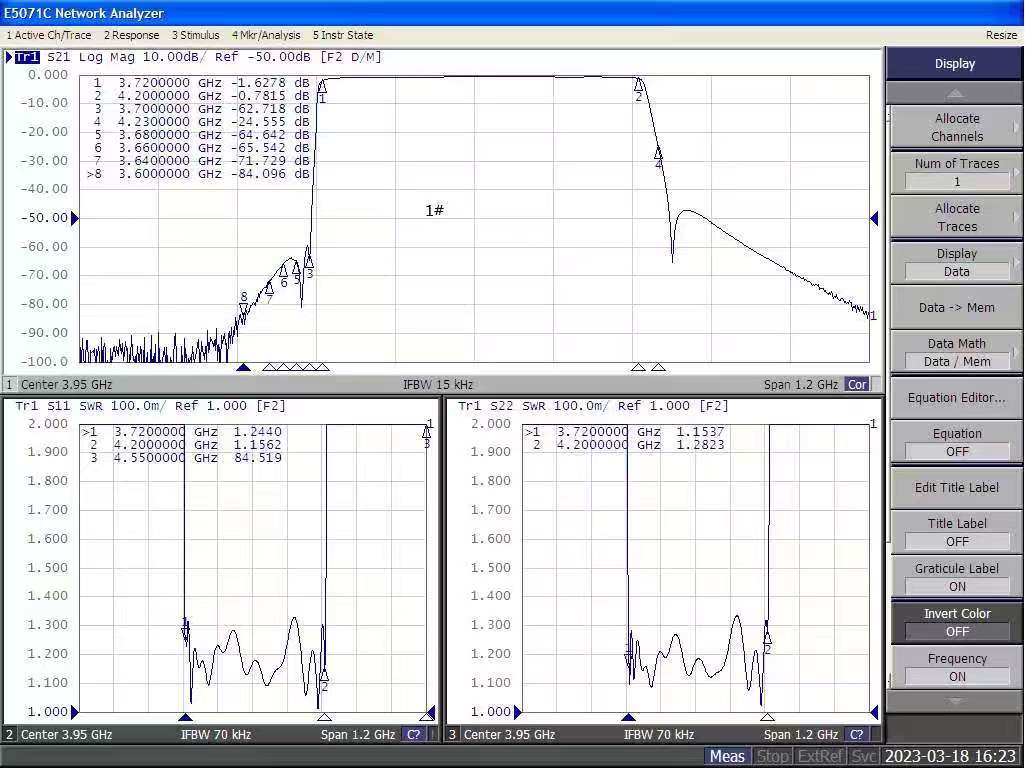Click the Cor correction indicator in channel 1

[857, 384]
